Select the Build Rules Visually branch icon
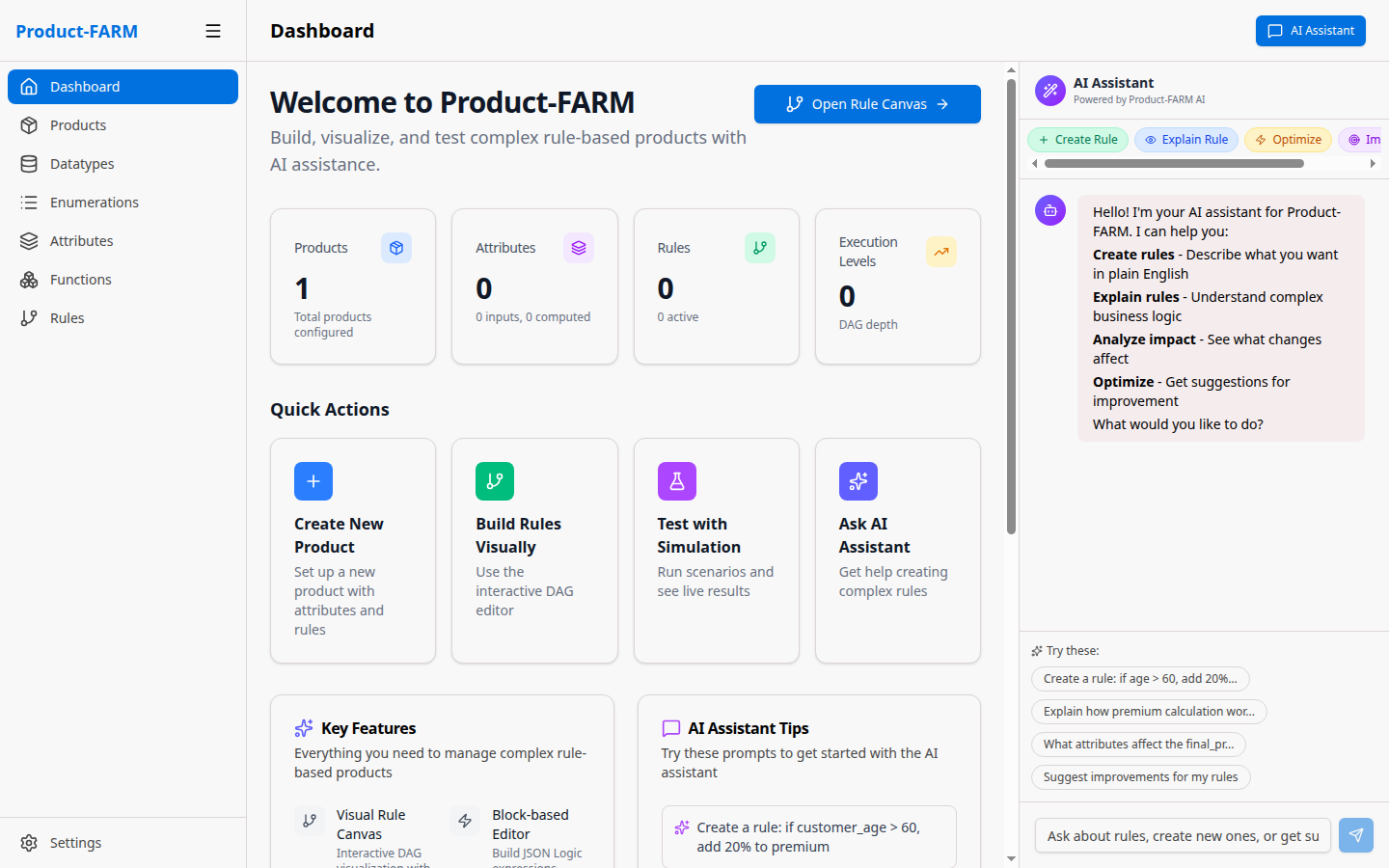The height and width of the screenshot is (868, 1389). tap(495, 480)
